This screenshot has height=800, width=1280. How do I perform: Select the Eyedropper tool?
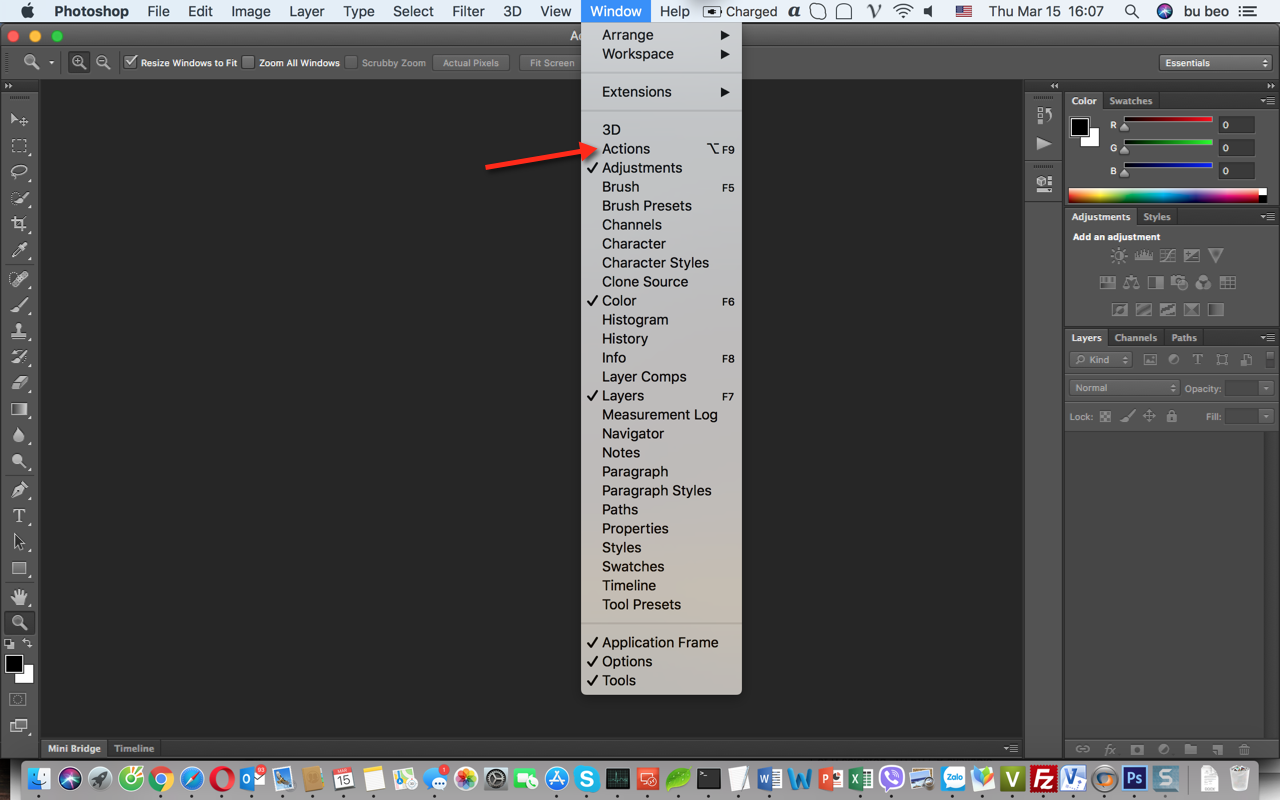click(19, 251)
